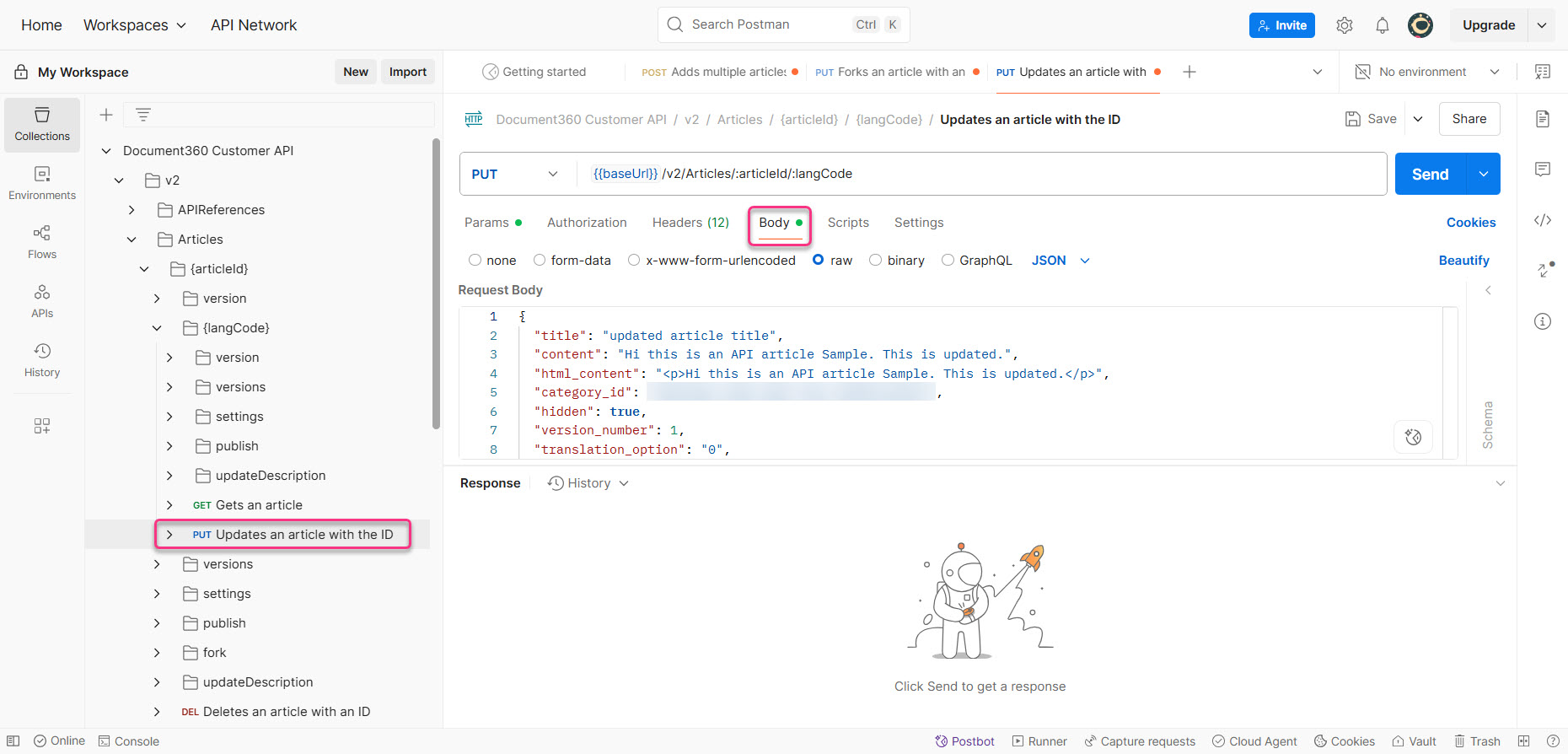The width and height of the screenshot is (1568, 754).
Task: Click the Send button
Action: pos(1431,174)
